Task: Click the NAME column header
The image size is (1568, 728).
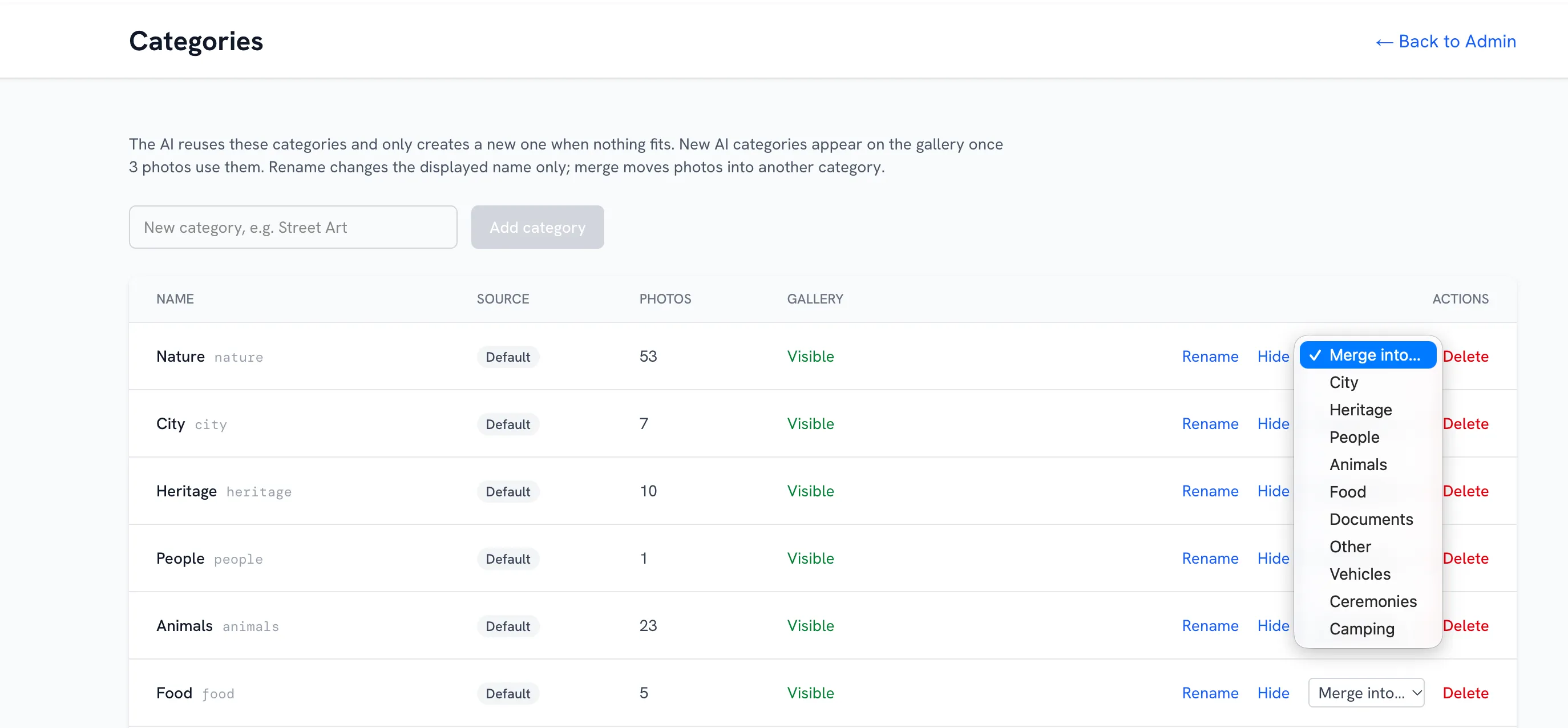Action: point(175,299)
